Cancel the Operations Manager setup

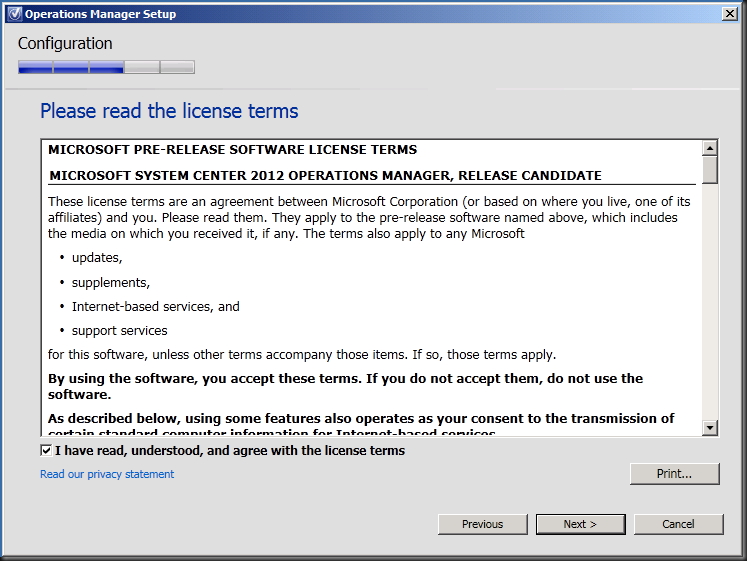(x=678, y=524)
